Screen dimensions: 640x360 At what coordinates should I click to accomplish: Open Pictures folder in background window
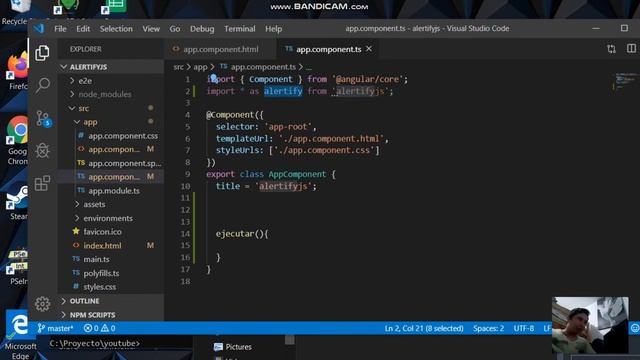(x=233, y=347)
